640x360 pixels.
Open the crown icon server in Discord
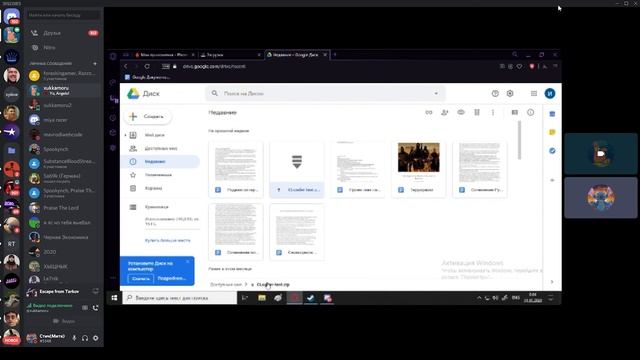point(11,56)
